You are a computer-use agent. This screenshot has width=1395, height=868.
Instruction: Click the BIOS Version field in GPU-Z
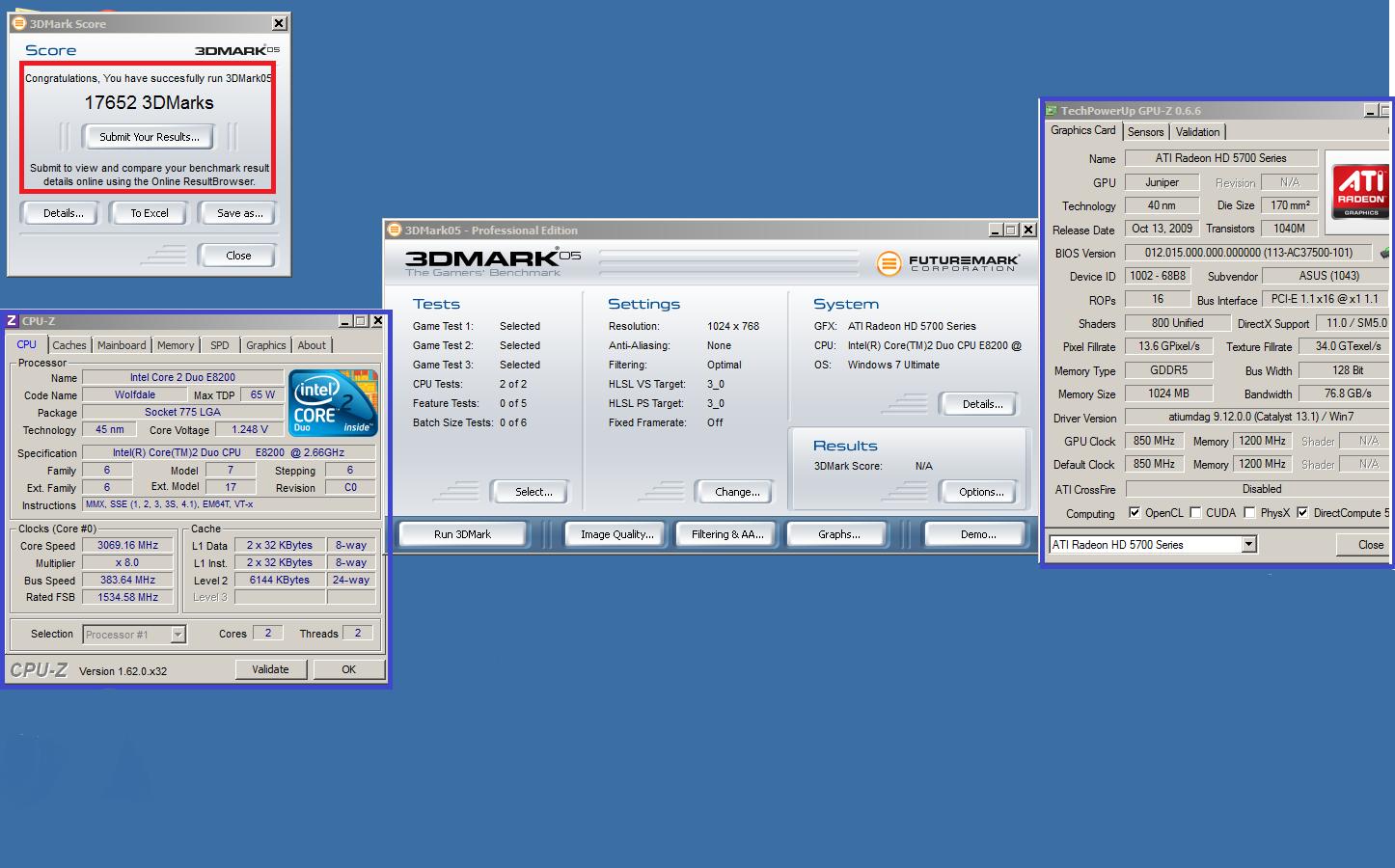[1247, 253]
